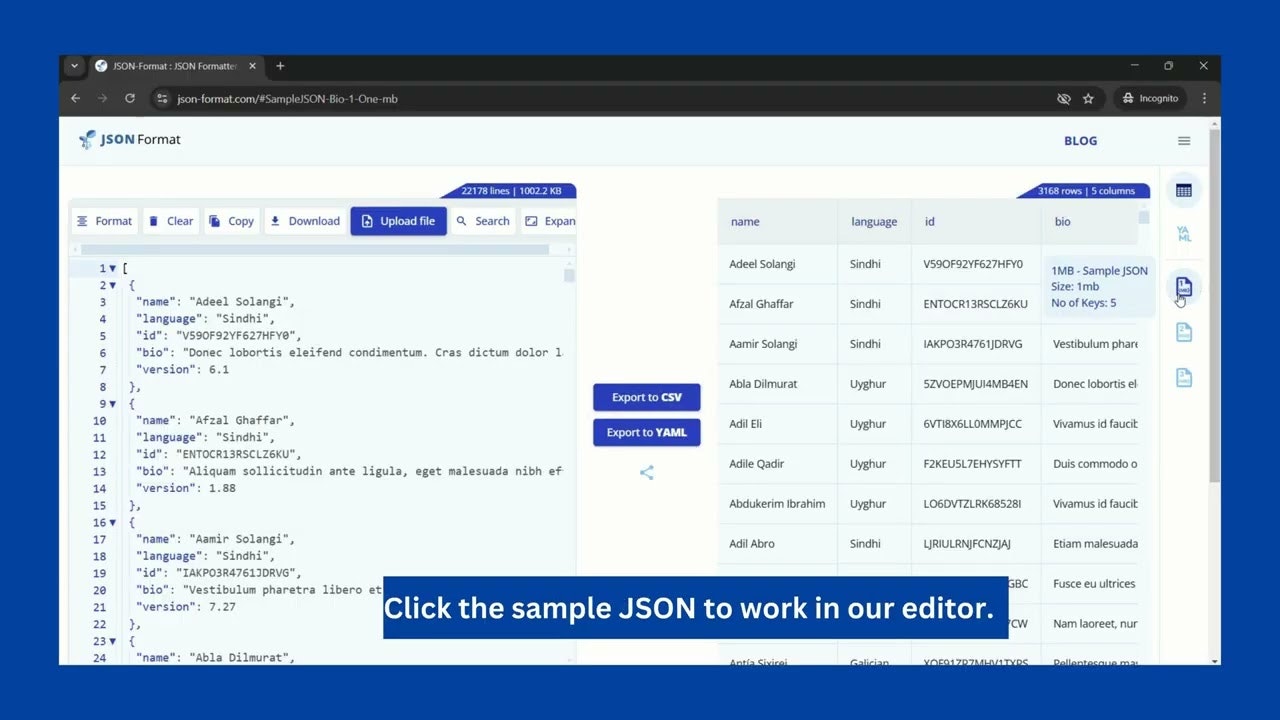
Task: Export the data to YAML
Action: point(646,432)
